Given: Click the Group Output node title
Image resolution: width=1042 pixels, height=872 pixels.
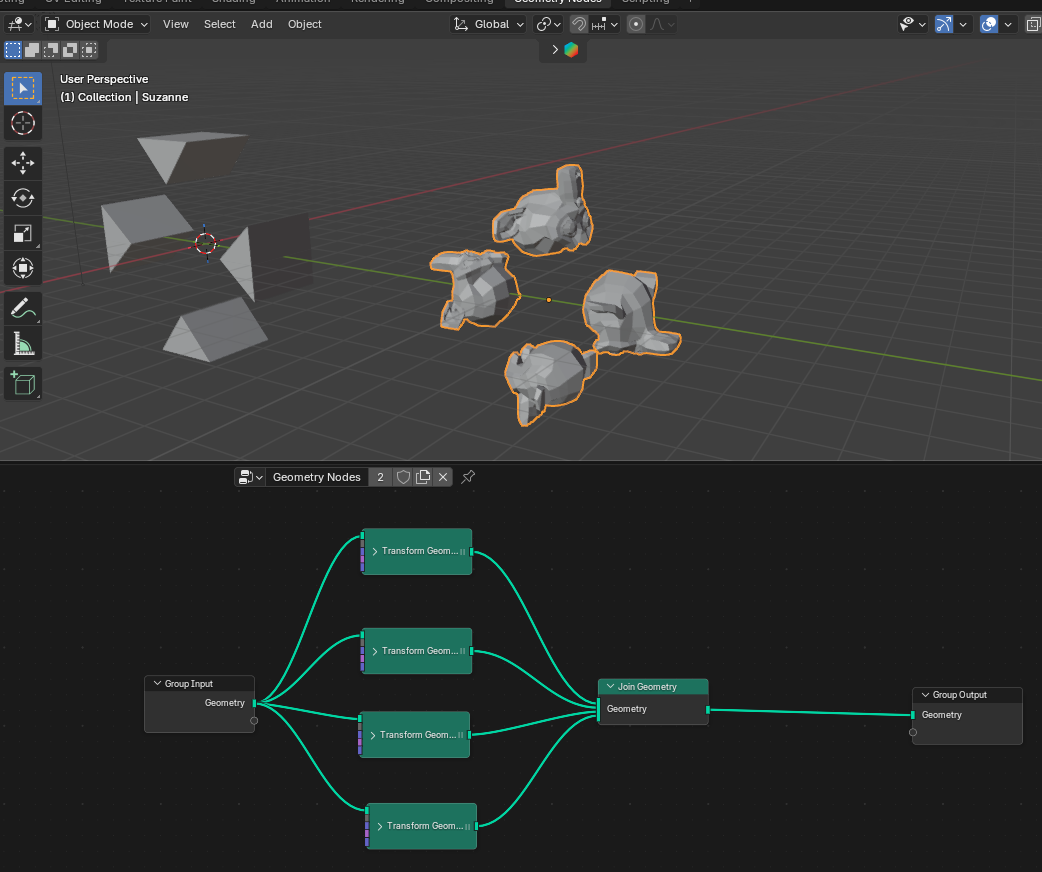Looking at the screenshot, I should point(960,695).
